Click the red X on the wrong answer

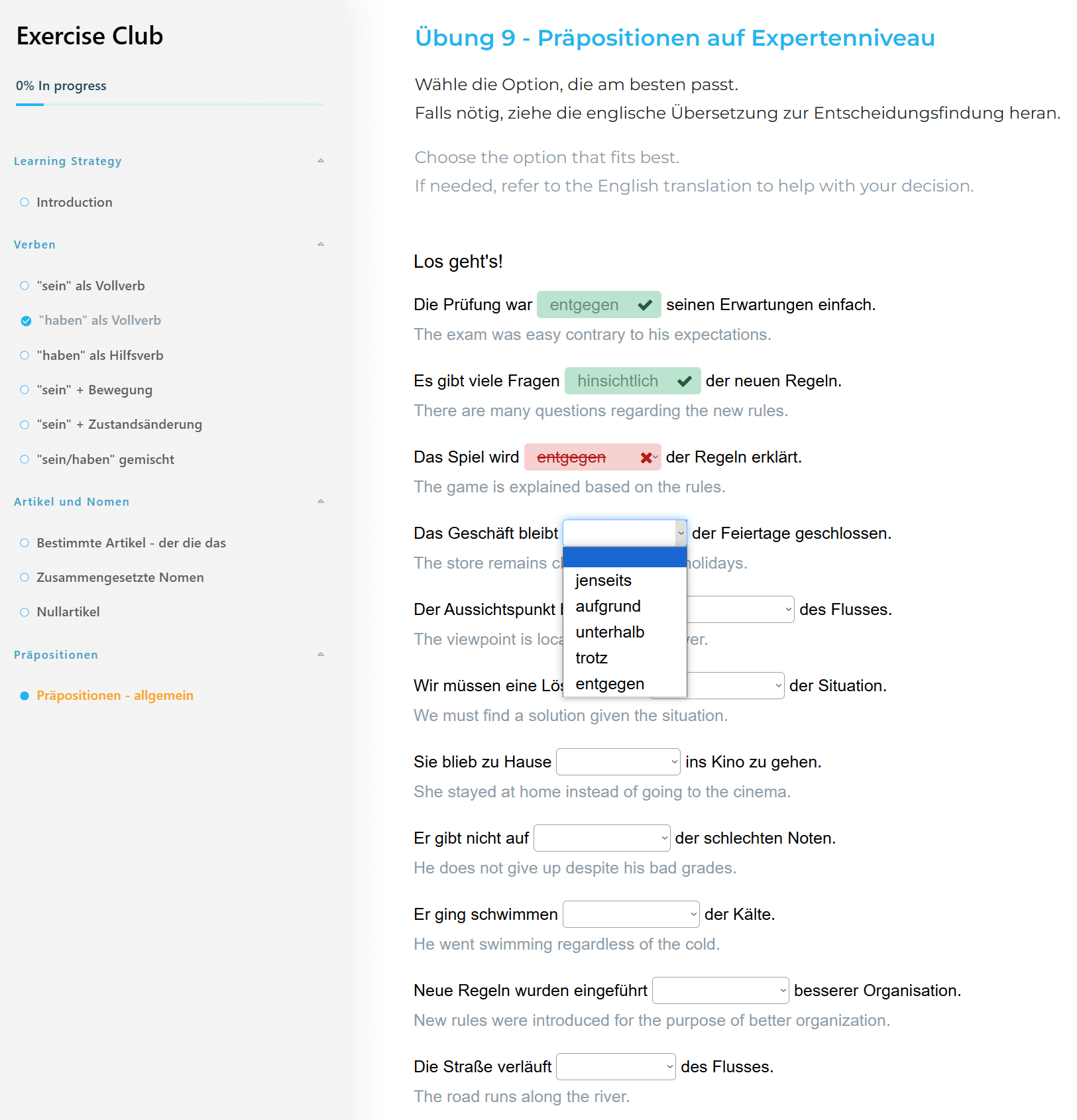point(646,458)
